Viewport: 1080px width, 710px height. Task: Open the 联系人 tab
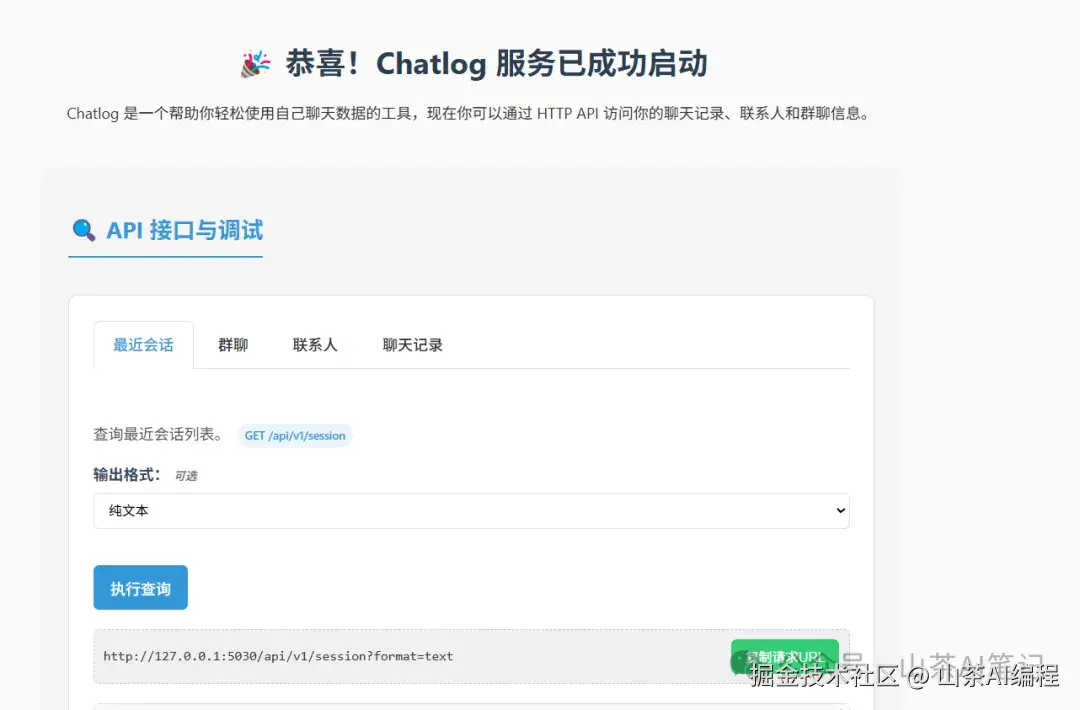pos(315,344)
